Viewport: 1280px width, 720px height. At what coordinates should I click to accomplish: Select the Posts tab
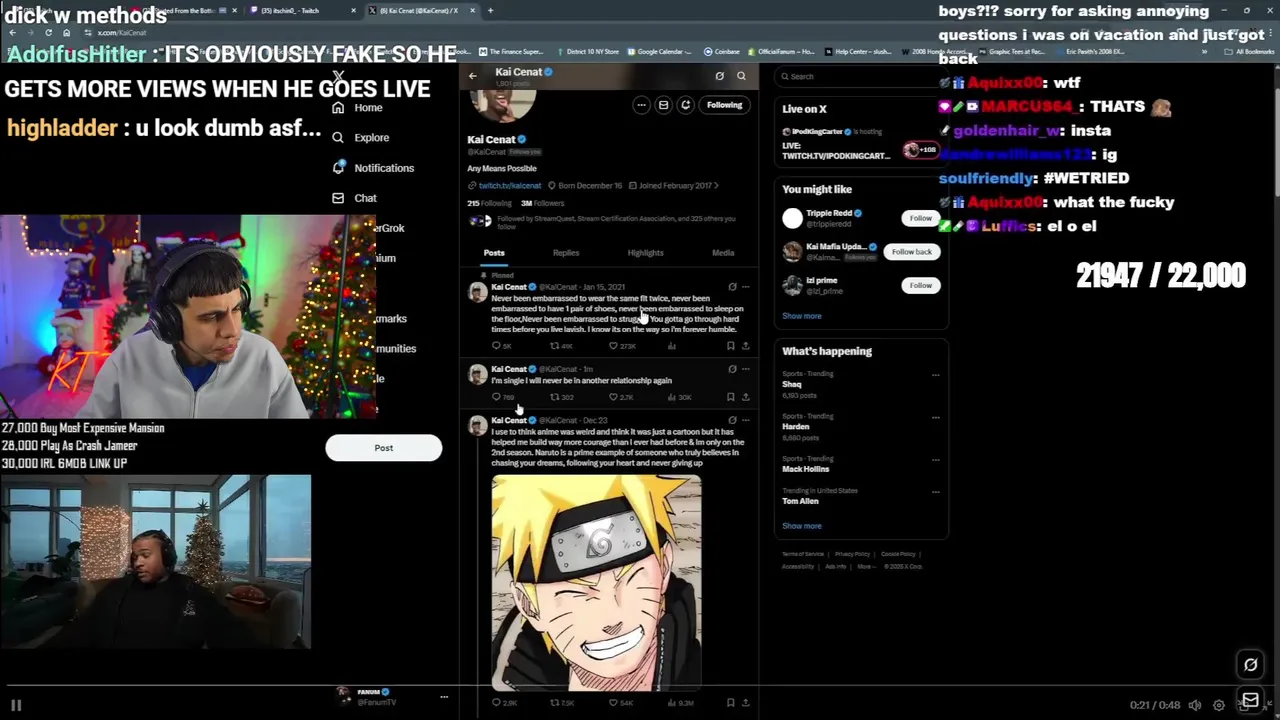pyautogui.click(x=494, y=253)
